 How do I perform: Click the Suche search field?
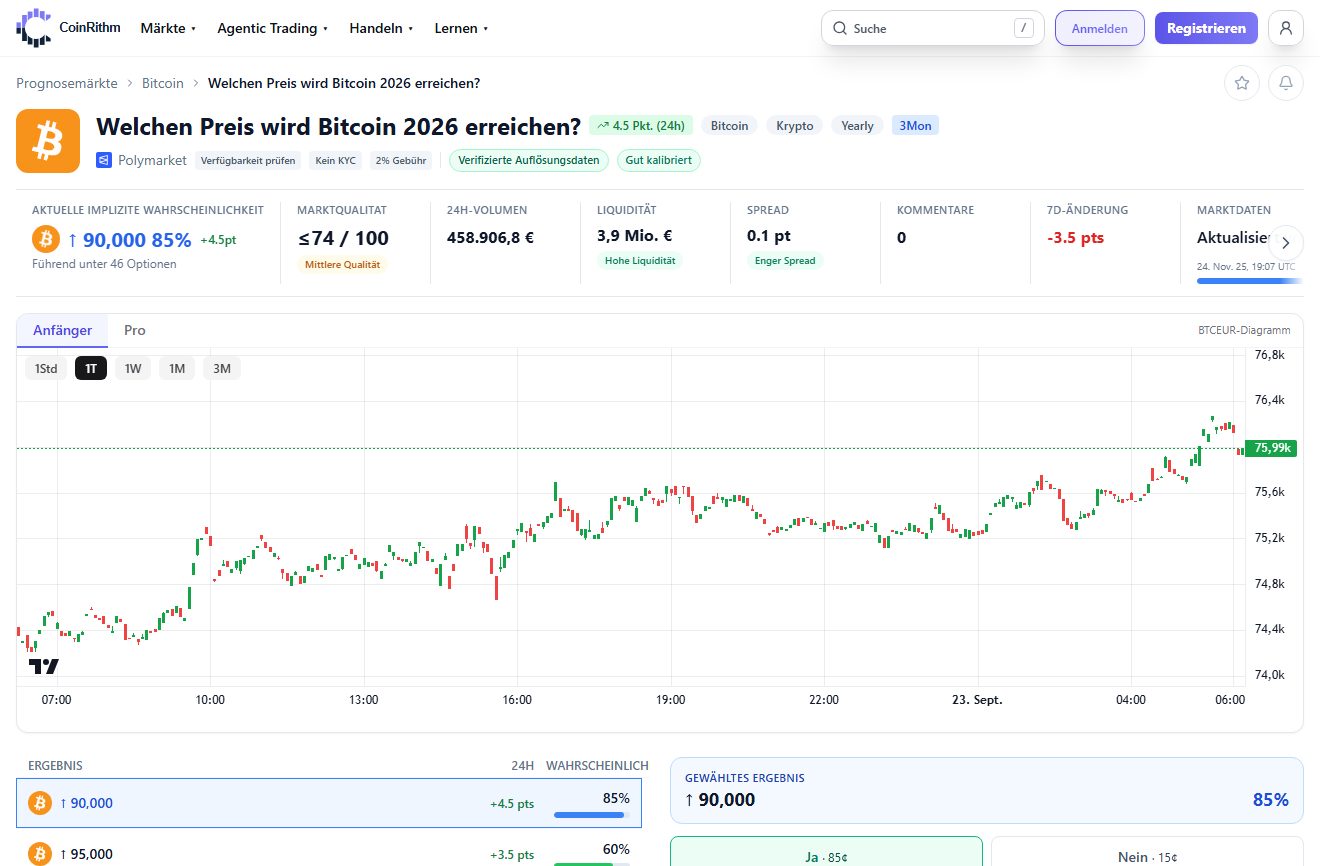pos(933,28)
